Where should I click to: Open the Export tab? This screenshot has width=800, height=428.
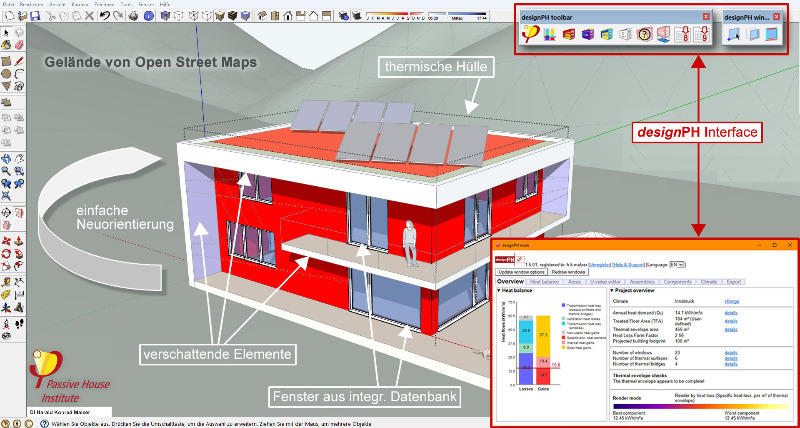[734, 282]
